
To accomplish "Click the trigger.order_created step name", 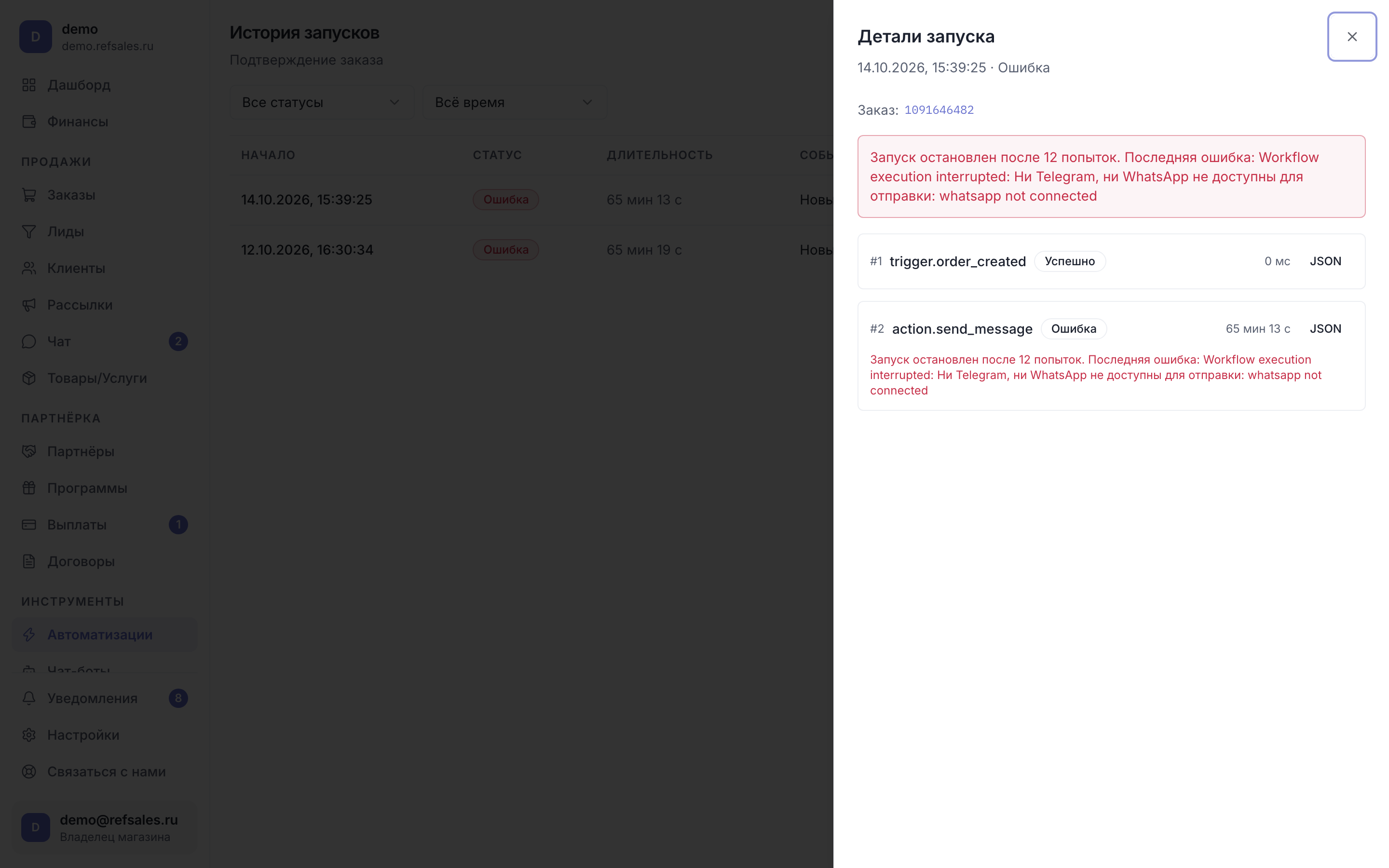I will click(957, 261).
